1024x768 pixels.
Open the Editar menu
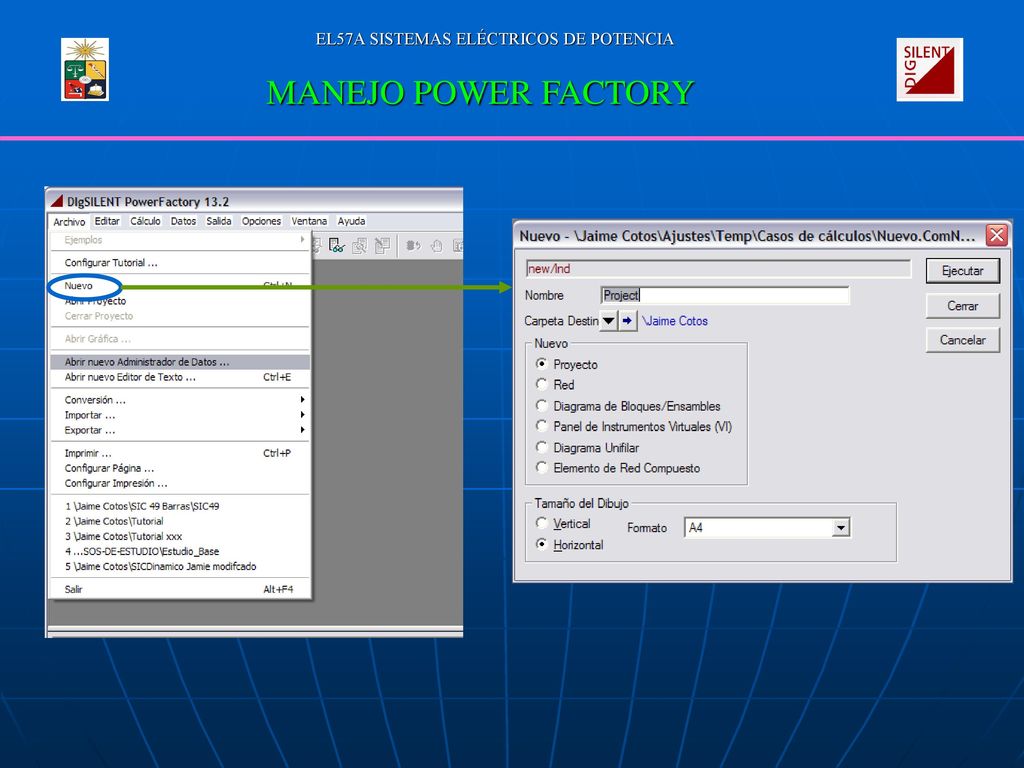click(107, 221)
